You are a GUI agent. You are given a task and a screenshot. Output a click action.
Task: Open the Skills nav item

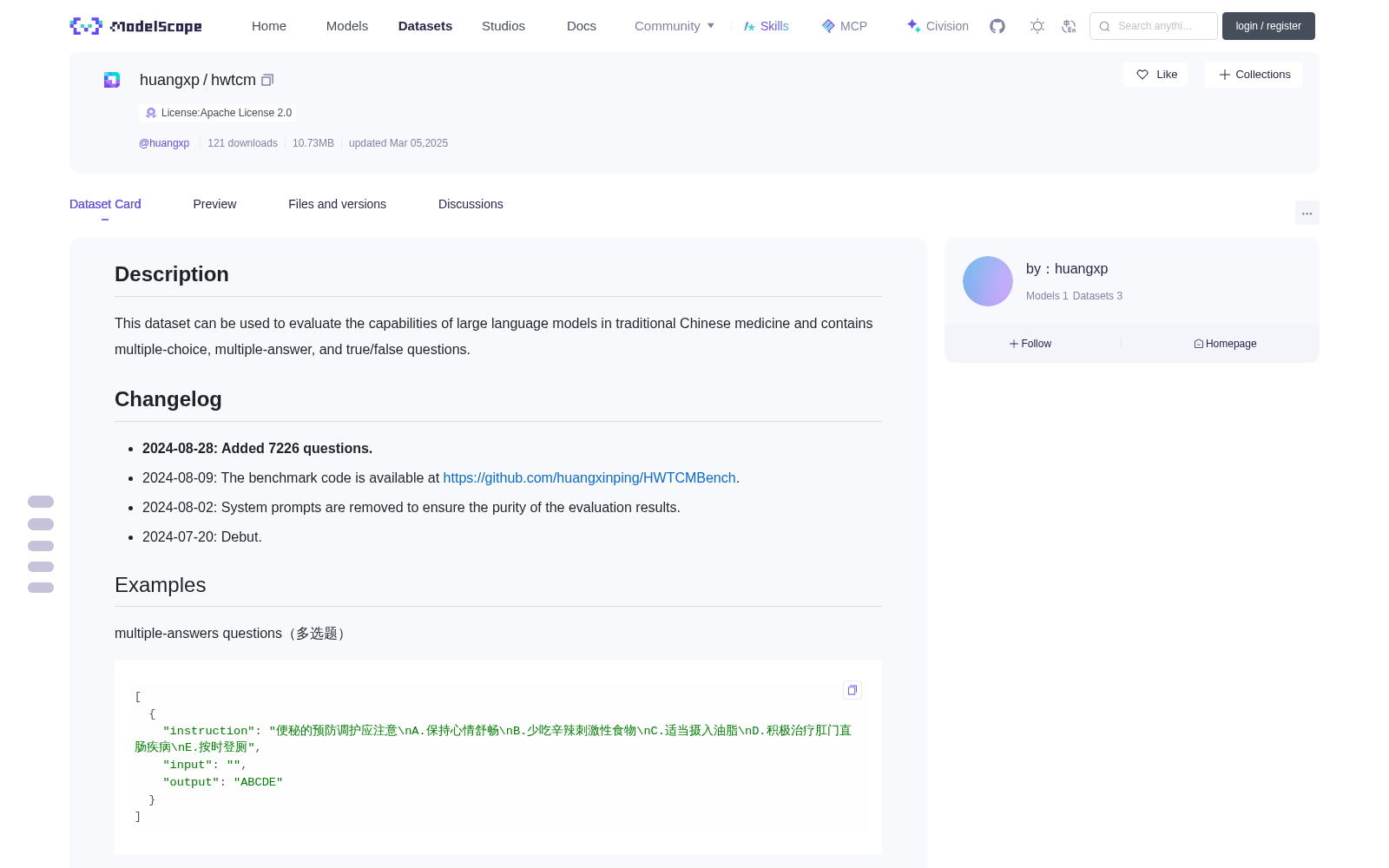coord(766,26)
